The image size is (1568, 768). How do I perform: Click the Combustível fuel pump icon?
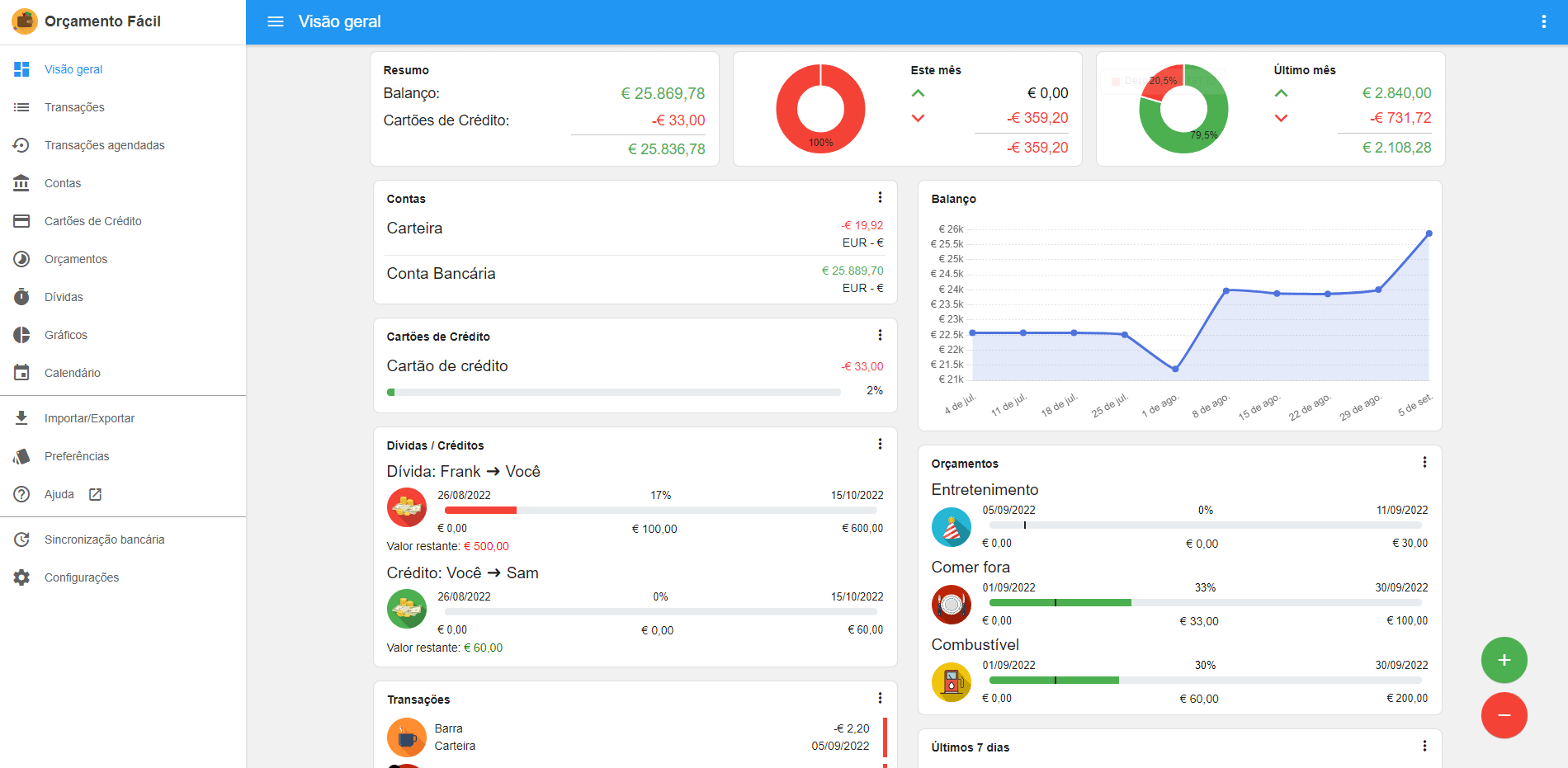[952, 682]
